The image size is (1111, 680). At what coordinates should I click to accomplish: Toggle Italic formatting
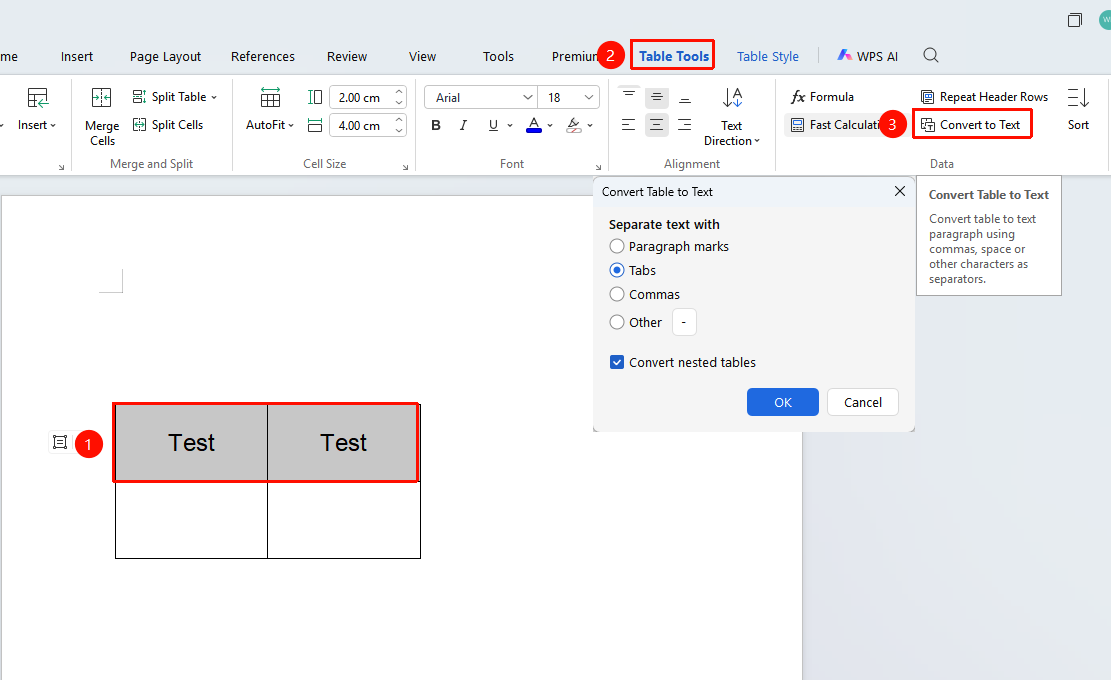click(463, 125)
